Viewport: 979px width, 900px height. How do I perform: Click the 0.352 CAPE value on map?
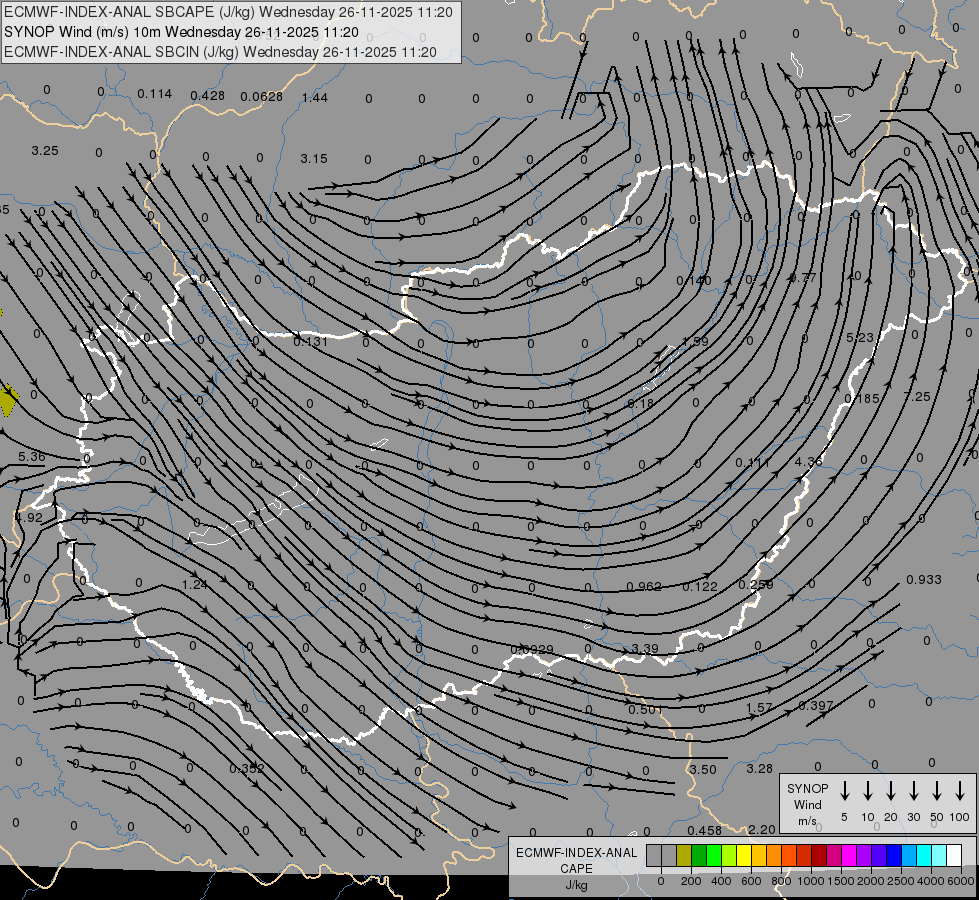247,769
